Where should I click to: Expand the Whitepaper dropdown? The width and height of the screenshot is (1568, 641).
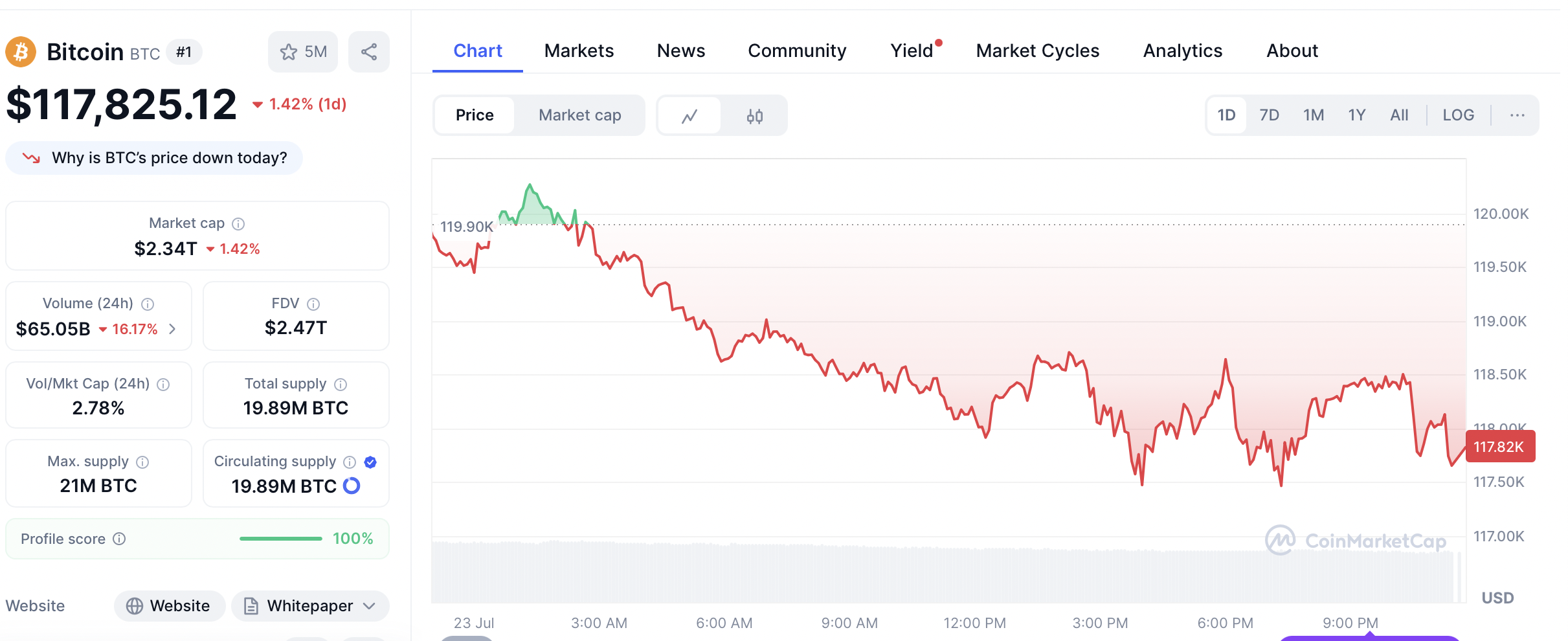[369, 606]
